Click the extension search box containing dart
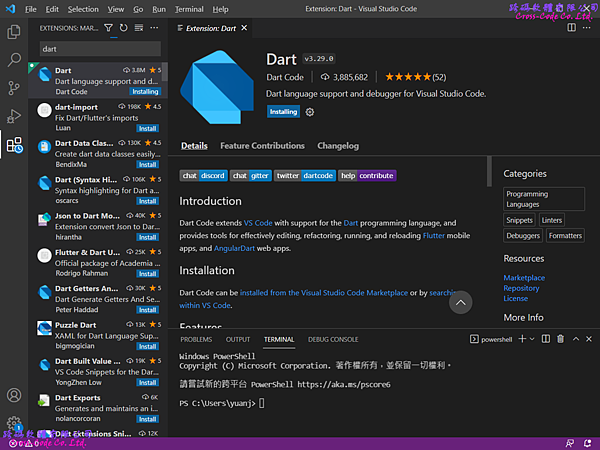This screenshot has width=600, height=450. pos(98,48)
